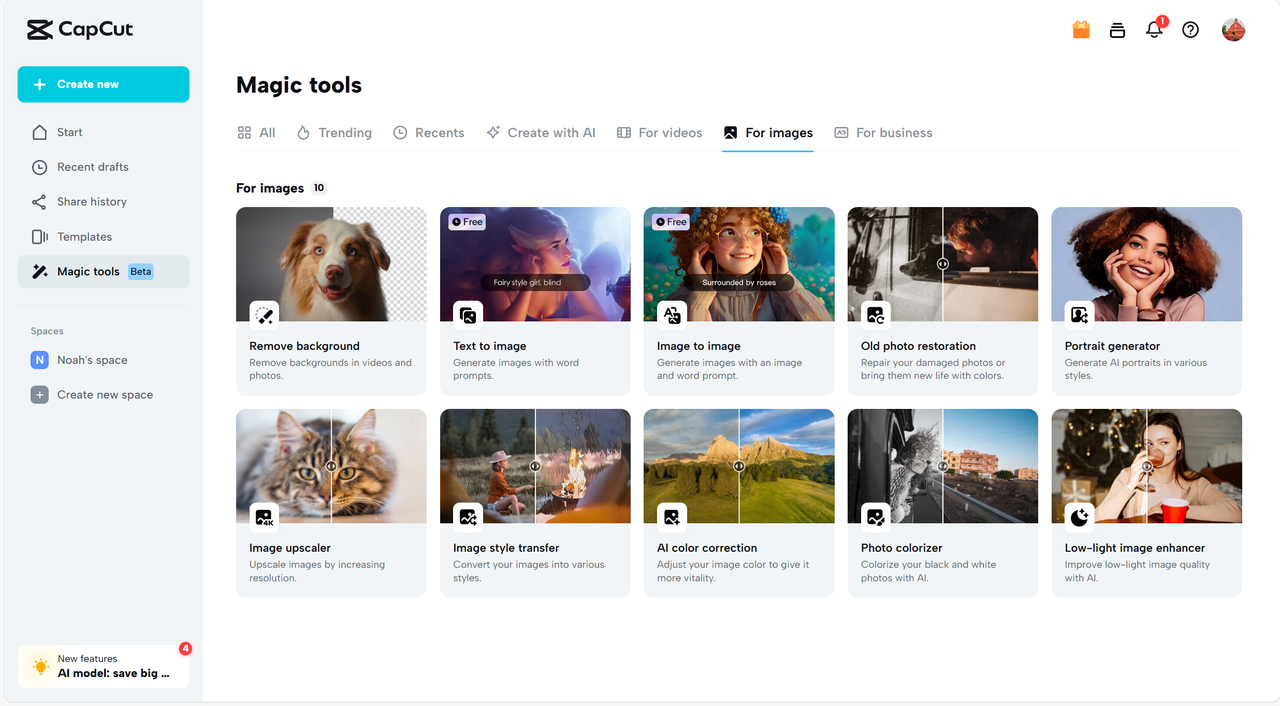Open Noah's space
Viewport: 1280px width, 706px height.
click(x=103, y=360)
